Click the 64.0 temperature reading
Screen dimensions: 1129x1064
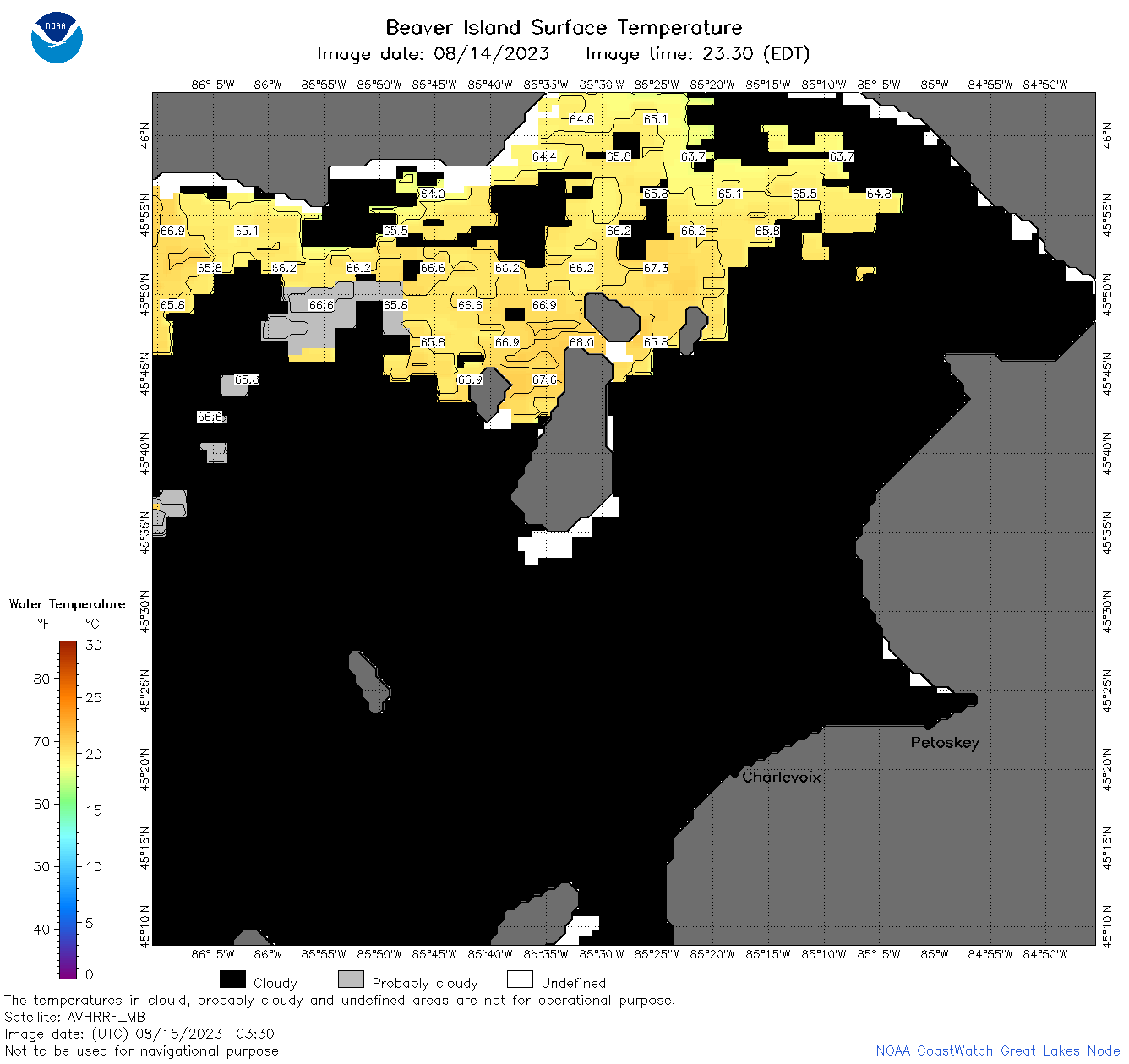[433, 194]
